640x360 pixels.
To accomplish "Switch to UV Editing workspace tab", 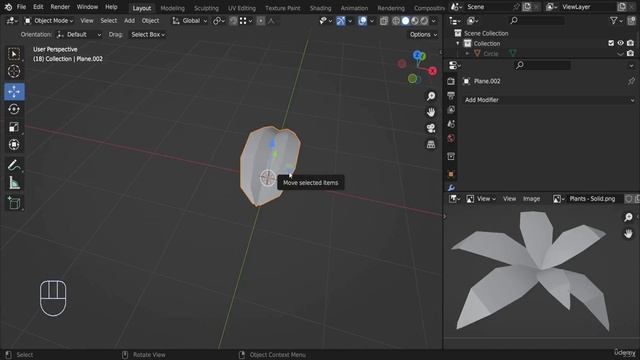I will click(242, 8).
